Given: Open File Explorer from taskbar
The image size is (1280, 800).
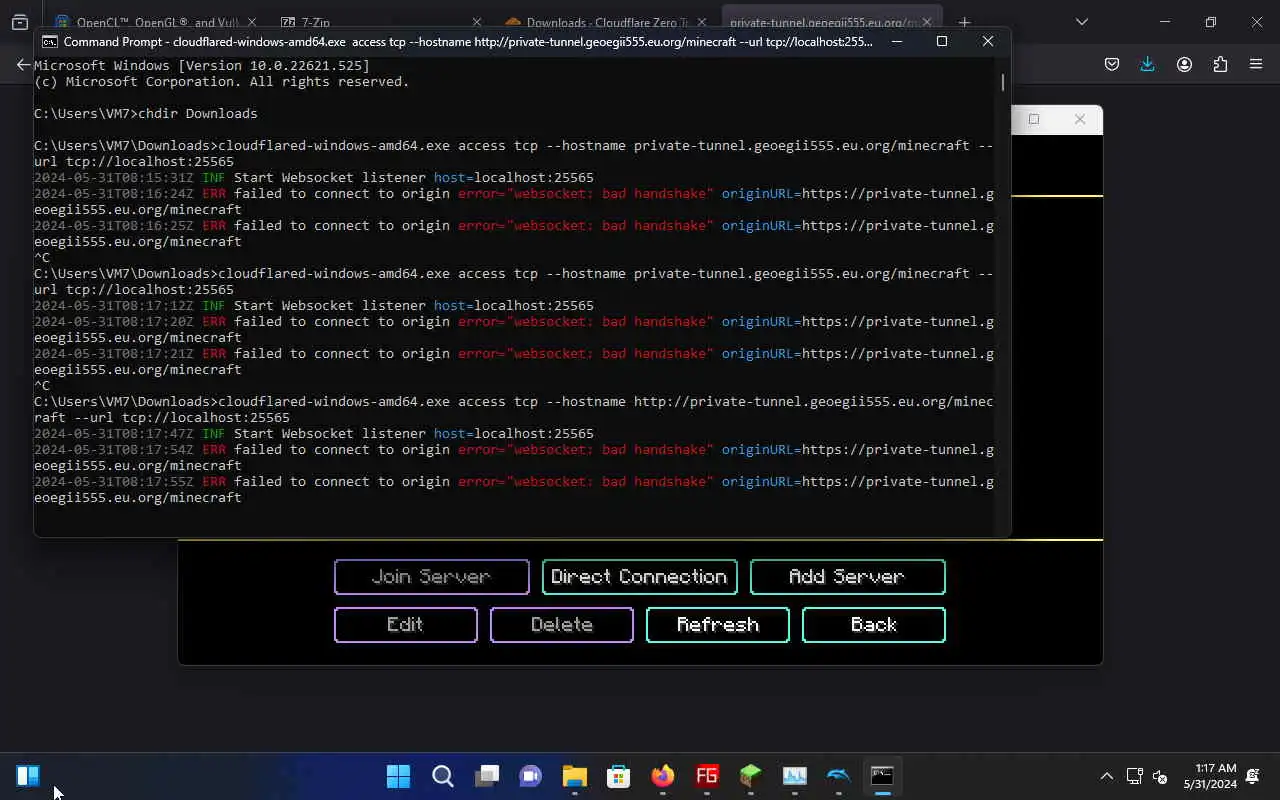Looking at the screenshot, I should coord(574,776).
